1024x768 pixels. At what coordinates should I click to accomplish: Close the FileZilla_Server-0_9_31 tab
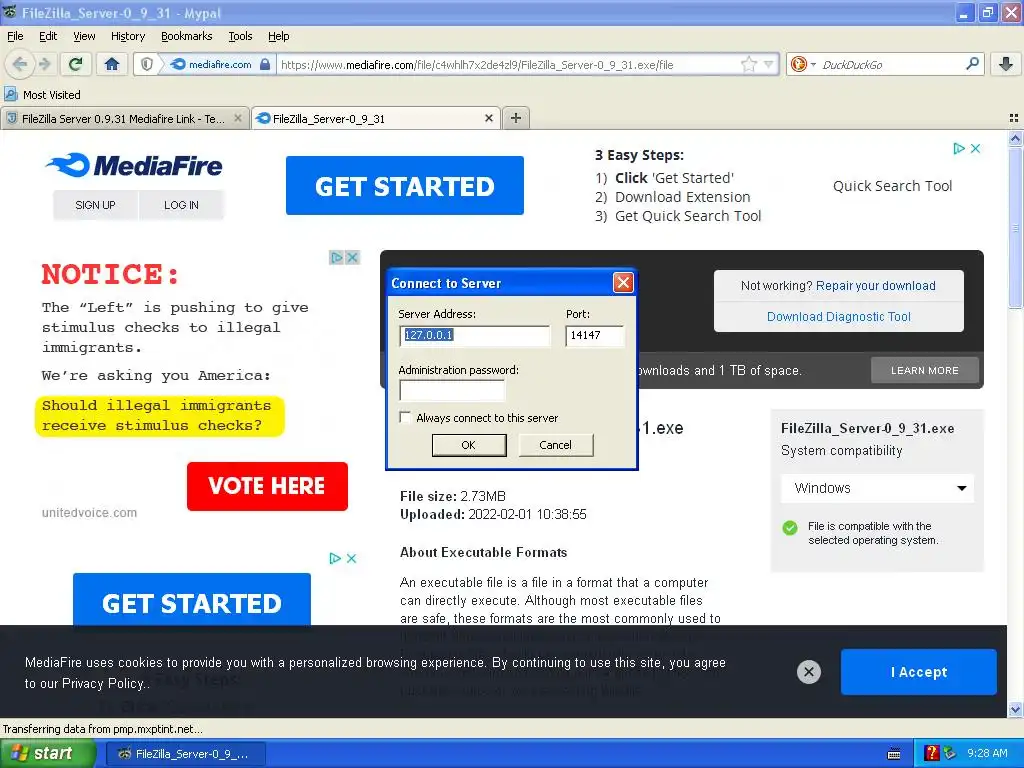(488, 118)
